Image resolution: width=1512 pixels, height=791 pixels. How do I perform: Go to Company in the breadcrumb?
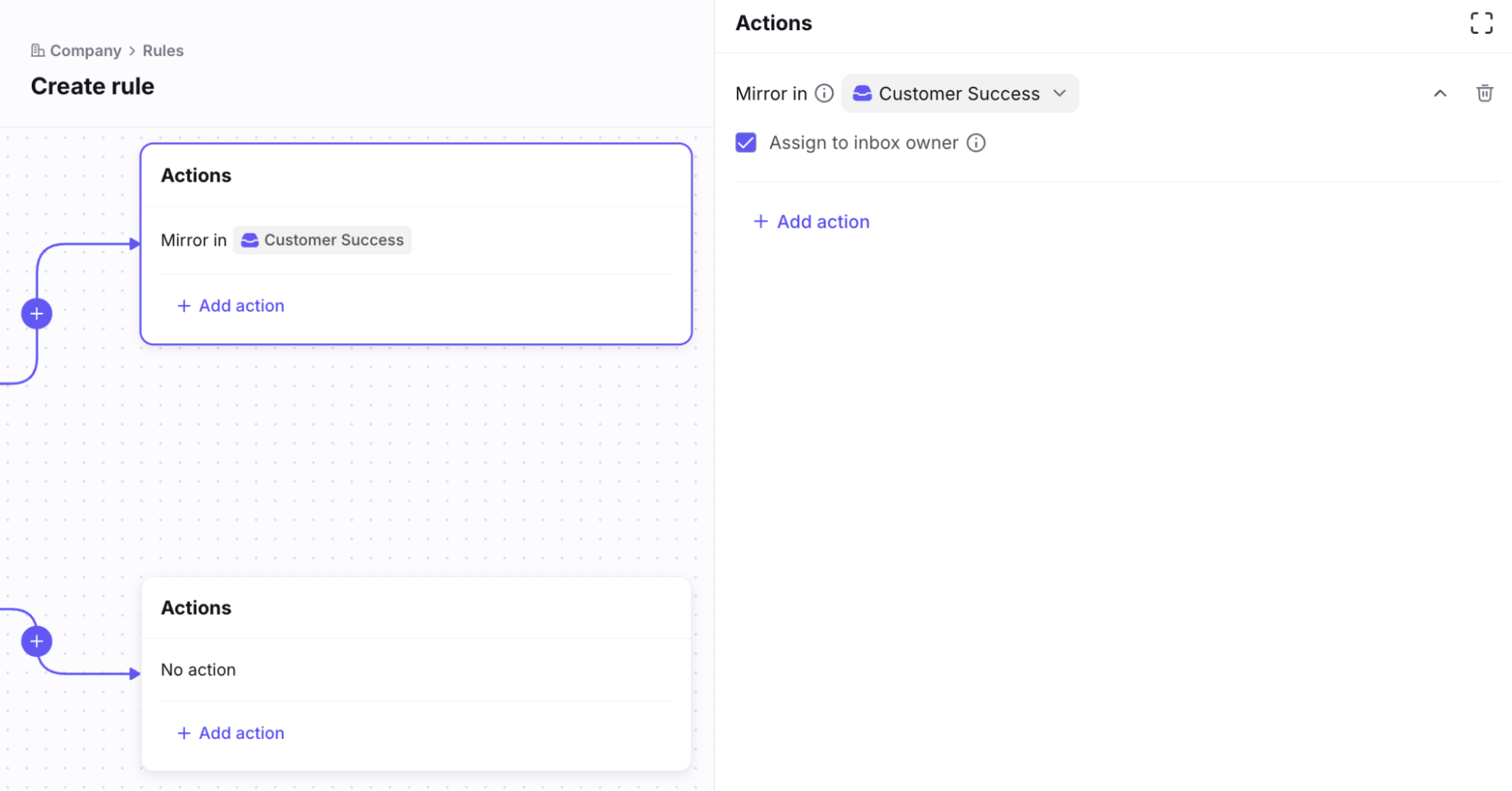pyautogui.click(x=85, y=51)
